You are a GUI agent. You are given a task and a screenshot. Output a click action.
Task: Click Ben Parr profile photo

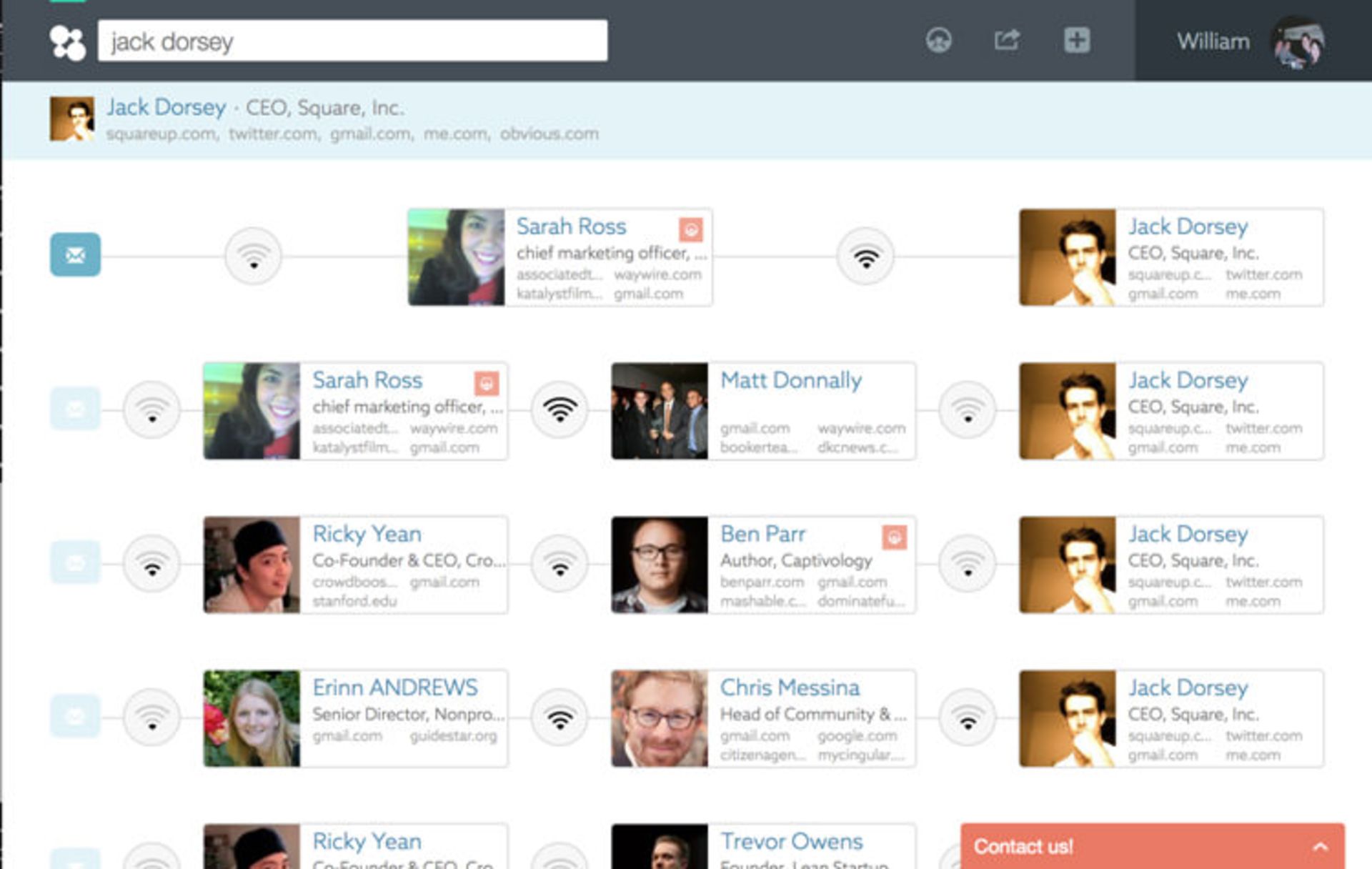point(659,565)
